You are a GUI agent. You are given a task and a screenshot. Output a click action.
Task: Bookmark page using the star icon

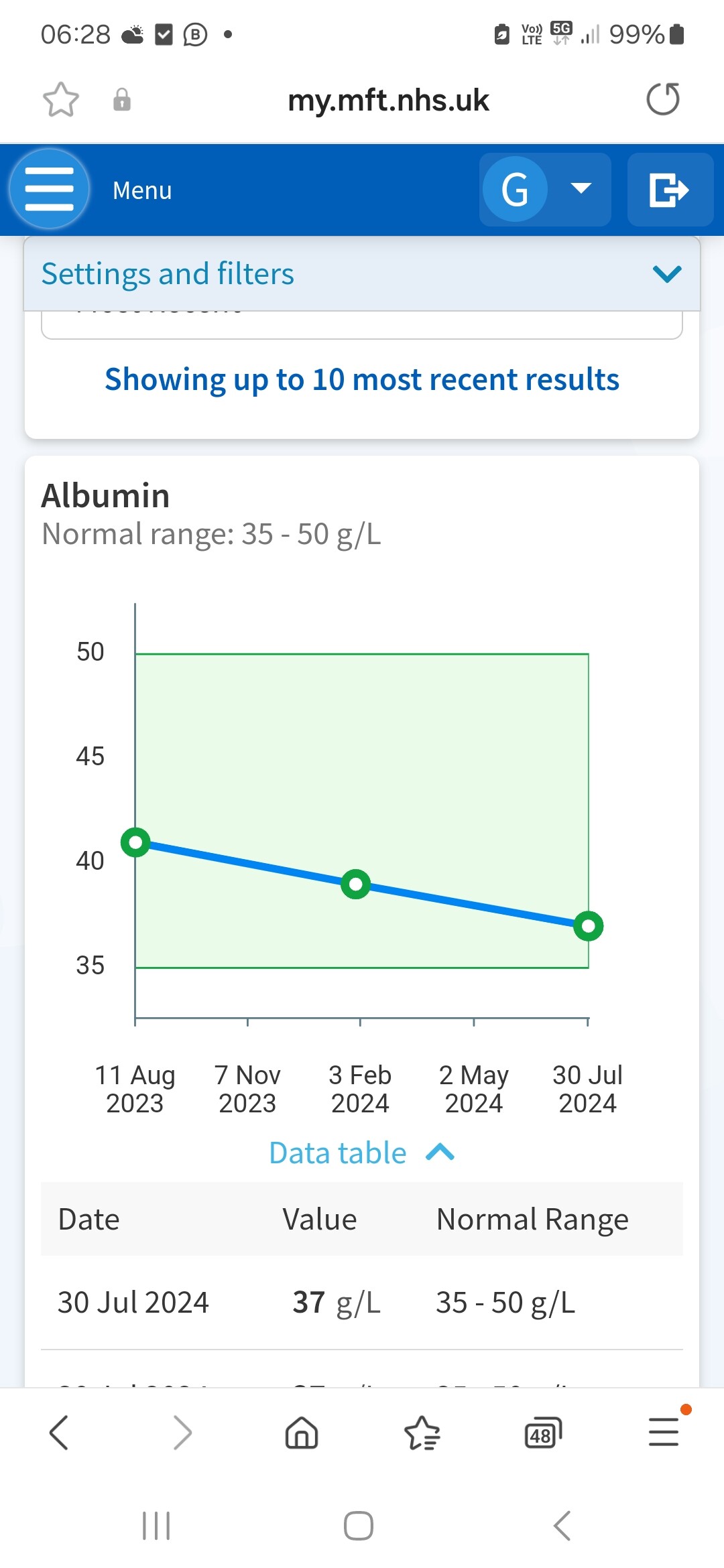61,100
